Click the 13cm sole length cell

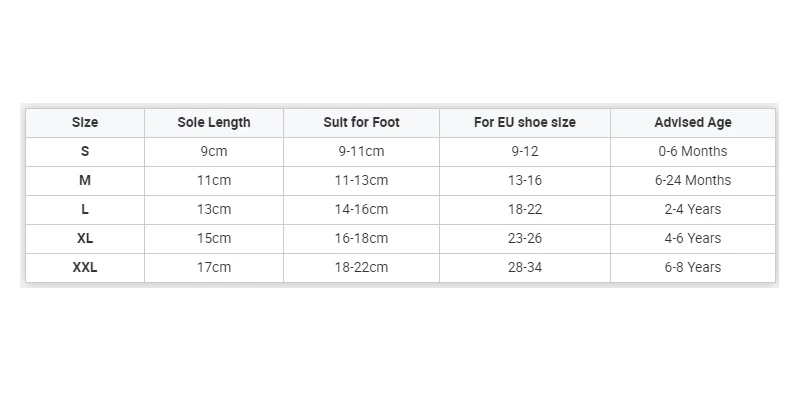(x=214, y=210)
